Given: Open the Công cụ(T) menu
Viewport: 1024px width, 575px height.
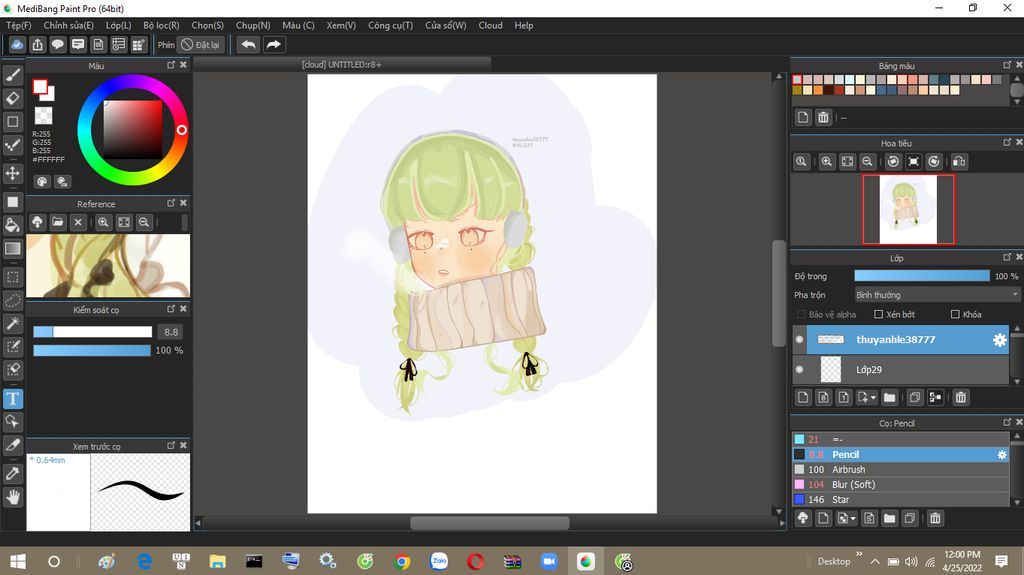Looking at the screenshot, I should [391, 25].
